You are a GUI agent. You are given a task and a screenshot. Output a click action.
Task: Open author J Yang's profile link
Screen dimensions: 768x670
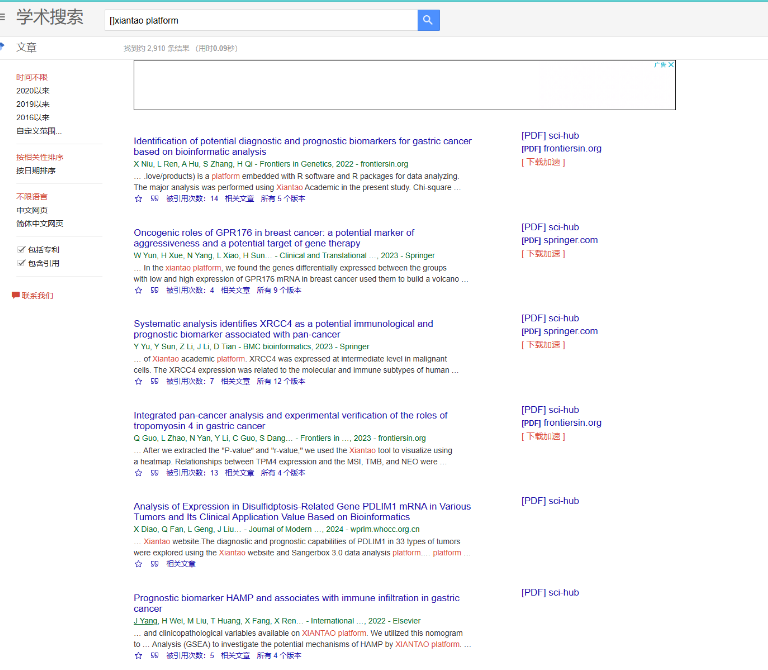145,621
